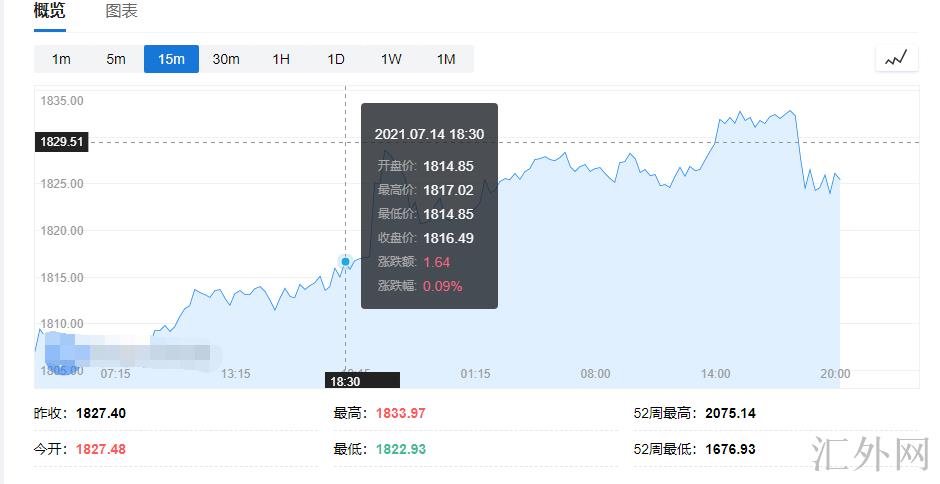Click the 18:30 time axis marker
This screenshot has height=484, width=940.
(x=346, y=381)
